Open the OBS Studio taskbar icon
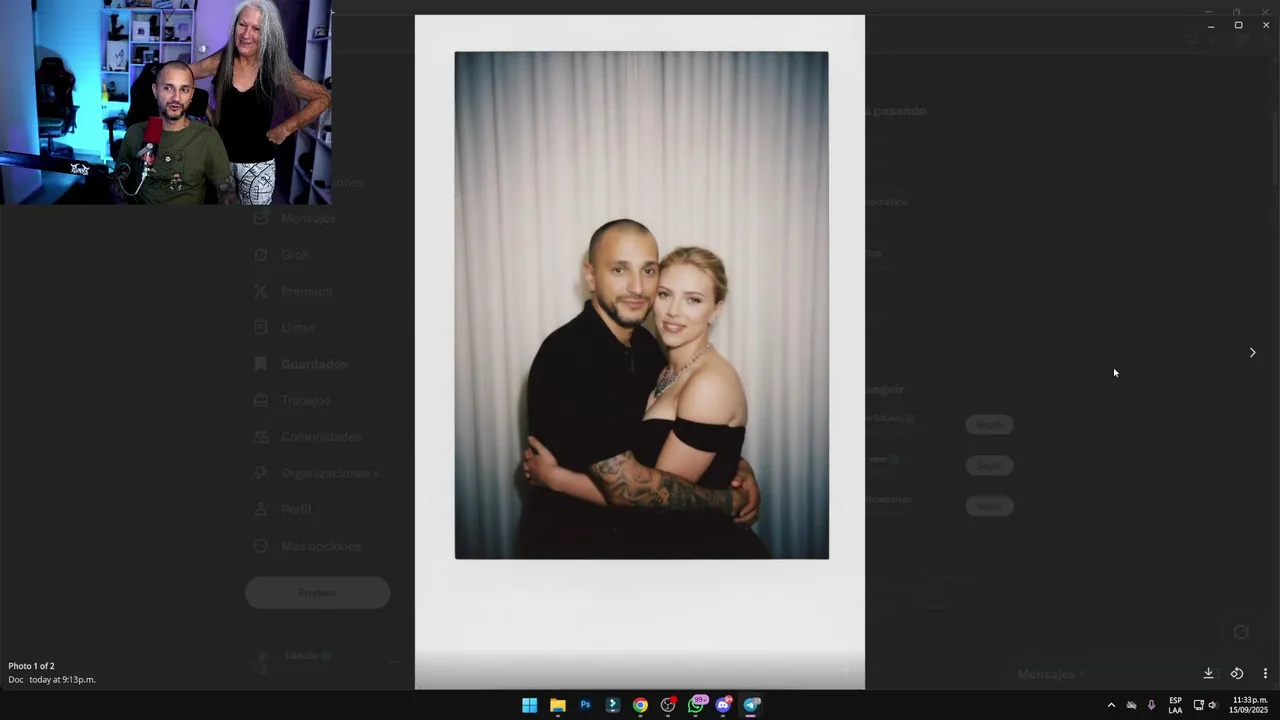The image size is (1280, 720). [x=668, y=705]
